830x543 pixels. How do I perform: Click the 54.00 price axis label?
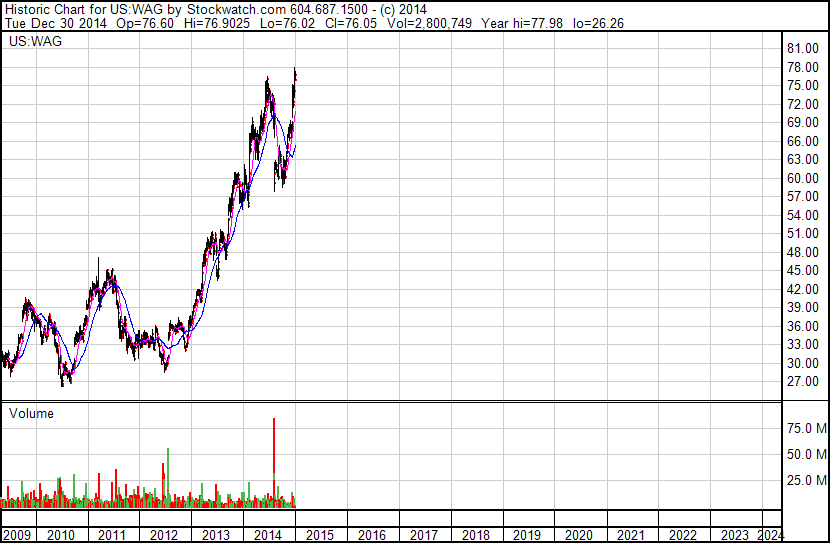pyautogui.click(x=803, y=215)
